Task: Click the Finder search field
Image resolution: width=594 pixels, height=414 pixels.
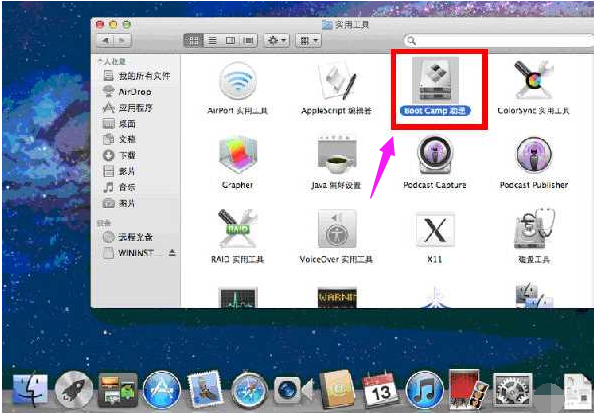Action: [x=498, y=40]
